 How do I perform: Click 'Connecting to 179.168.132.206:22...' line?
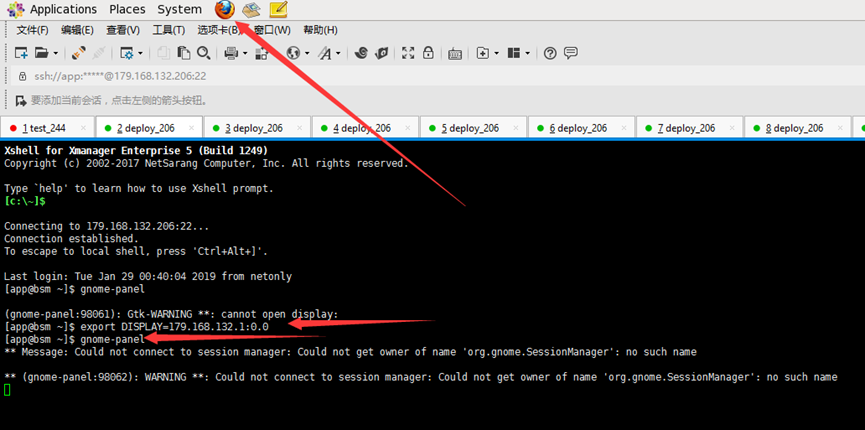pos(106,226)
